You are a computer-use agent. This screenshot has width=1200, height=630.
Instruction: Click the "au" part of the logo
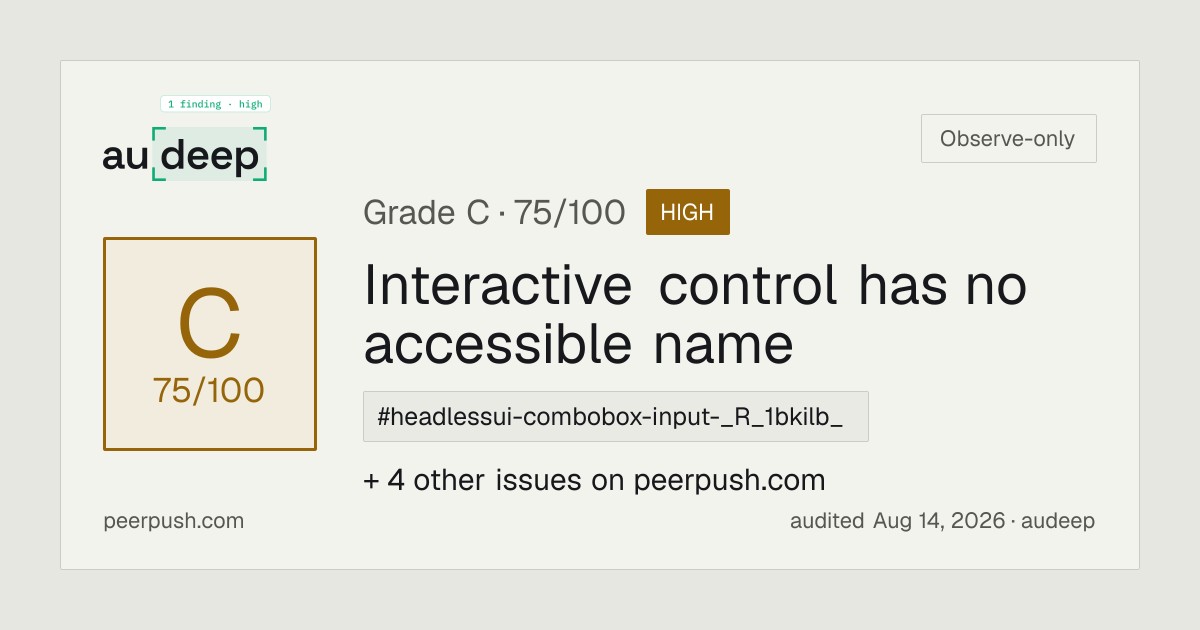click(125, 157)
